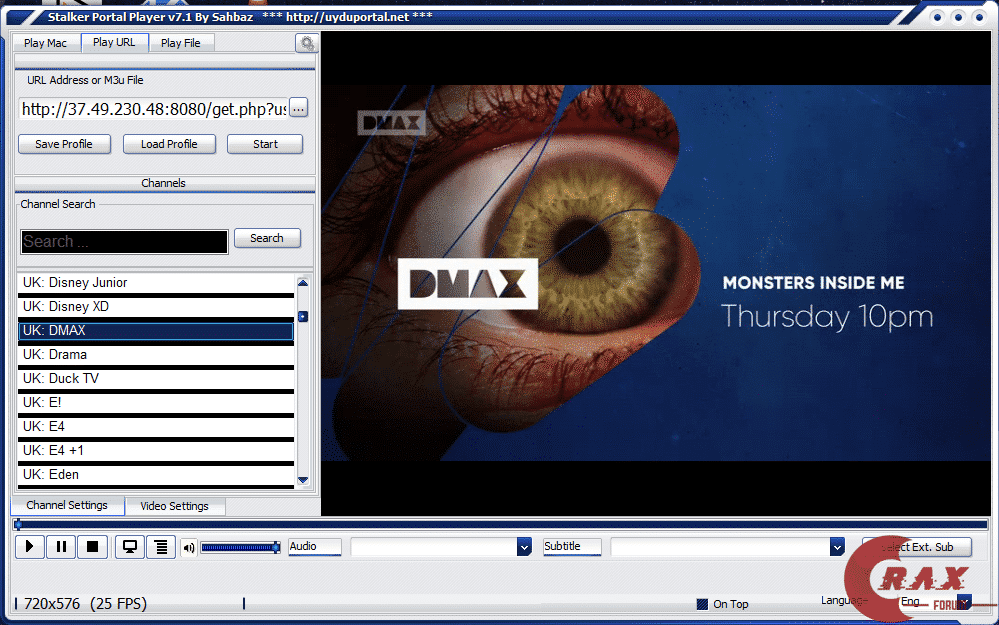Select channel UK: Disney XD
Image resolution: width=999 pixels, height=625 pixels.
pos(156,307)
